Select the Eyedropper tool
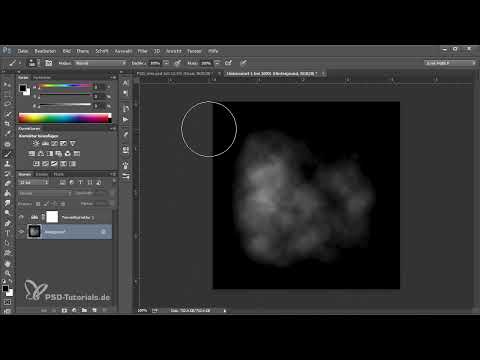Image resolution: width=480 pixels, height=360 pixels. click(x=7, y=134)
